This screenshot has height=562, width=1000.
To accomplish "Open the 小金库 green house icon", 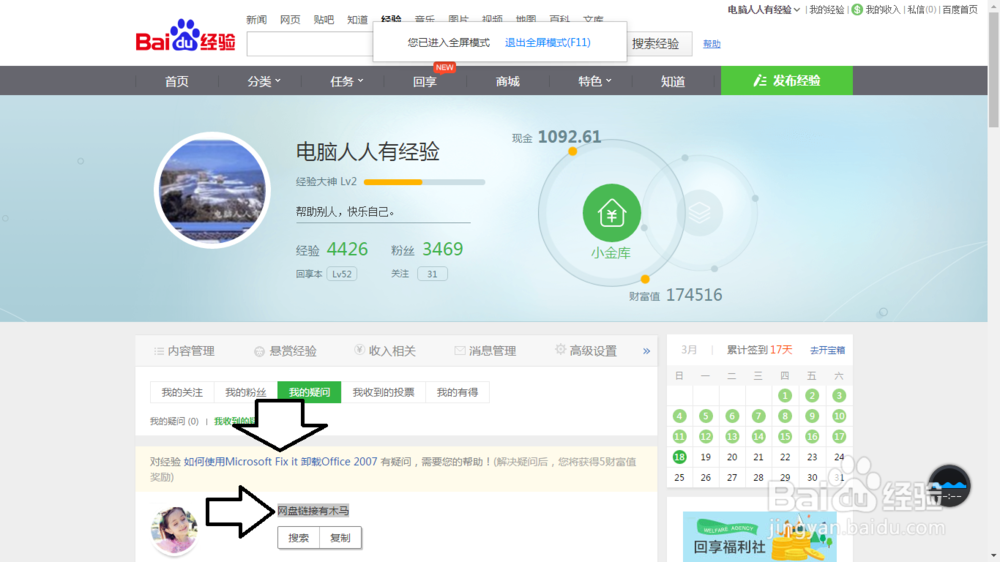I will (612, 213).
